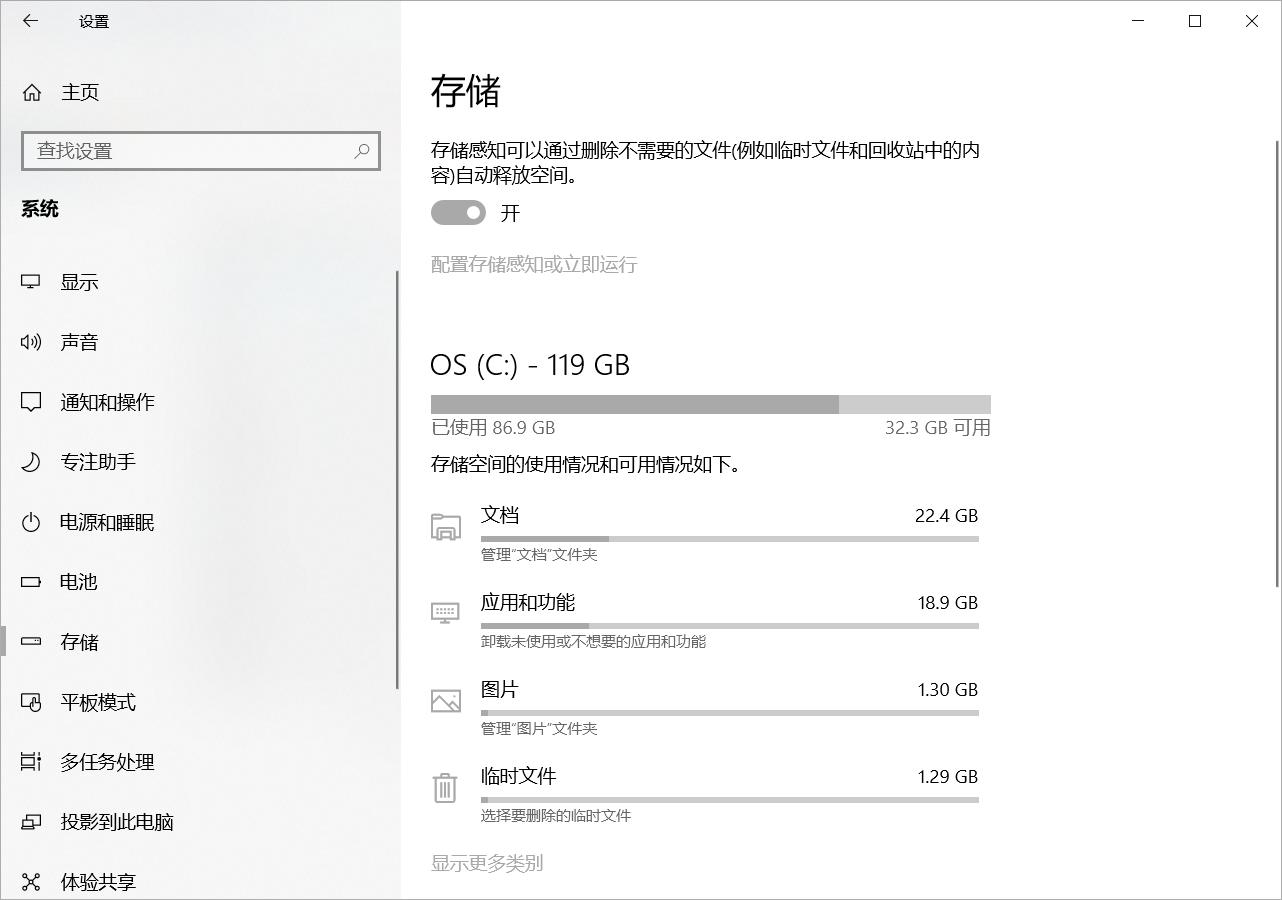Turn off the 存储感知 toggle switch
Viewport: 1282px width, 900px height.
[x=457, y=212]
